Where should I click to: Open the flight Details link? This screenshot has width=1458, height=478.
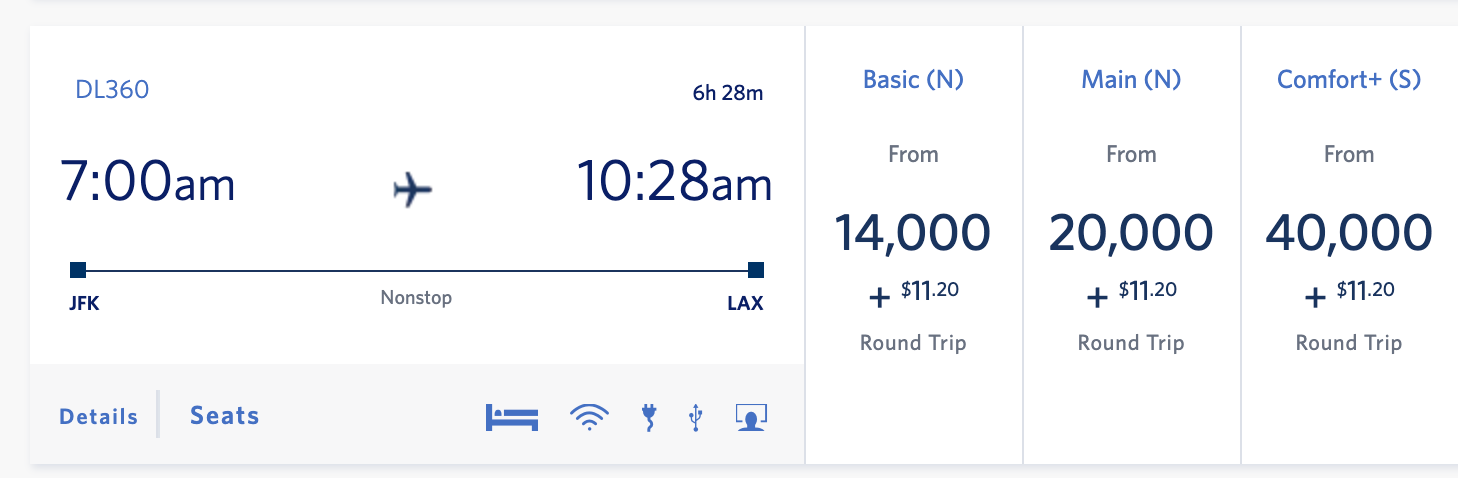98,417
